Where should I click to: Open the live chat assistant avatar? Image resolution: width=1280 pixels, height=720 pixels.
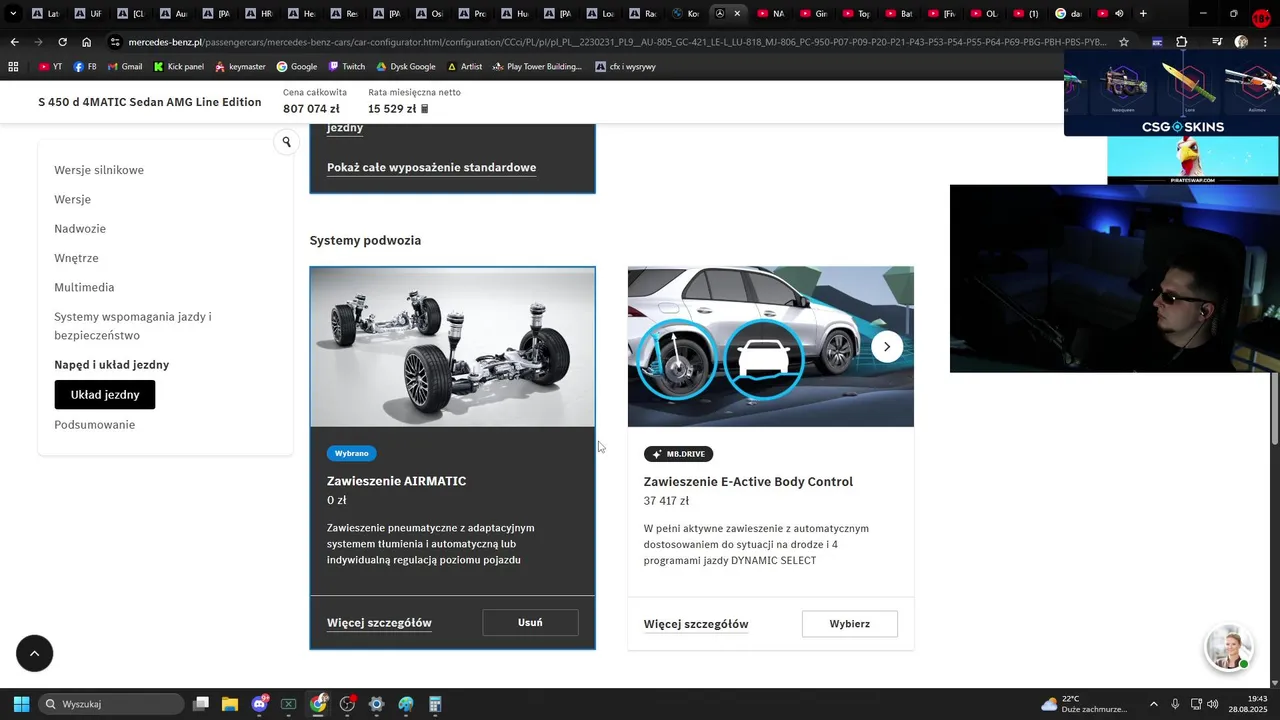click(1228, 648)
